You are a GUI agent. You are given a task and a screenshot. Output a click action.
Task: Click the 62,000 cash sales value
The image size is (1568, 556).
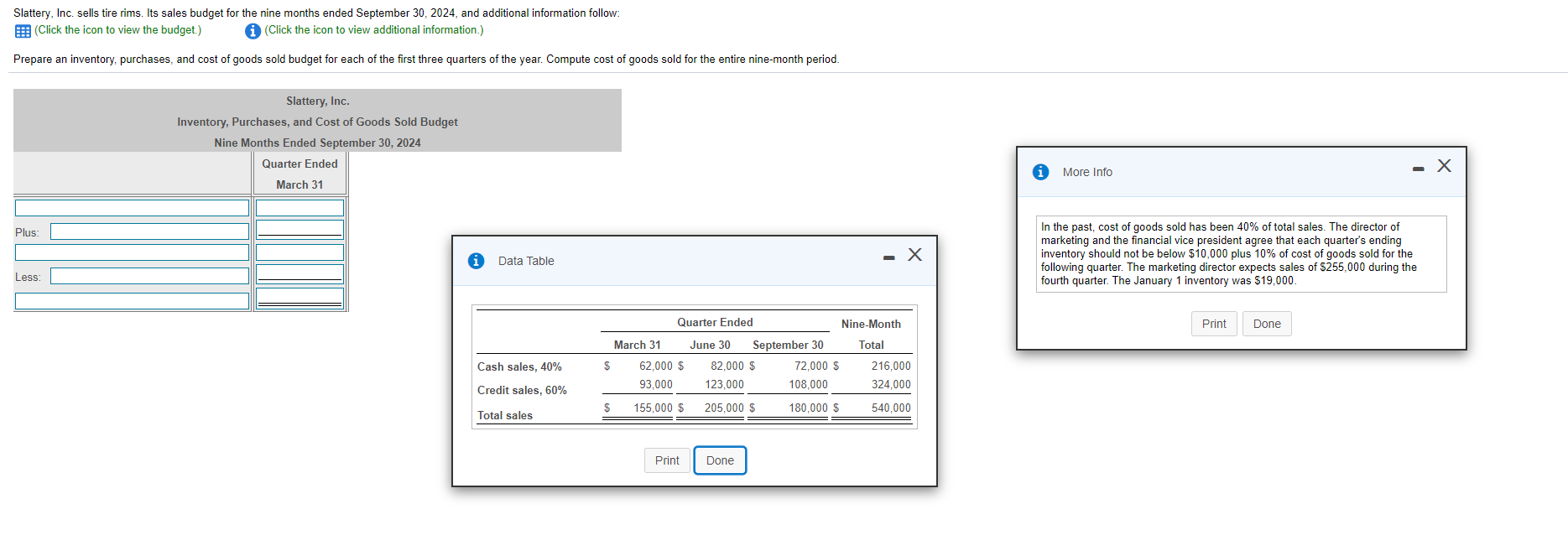[656, 366]
